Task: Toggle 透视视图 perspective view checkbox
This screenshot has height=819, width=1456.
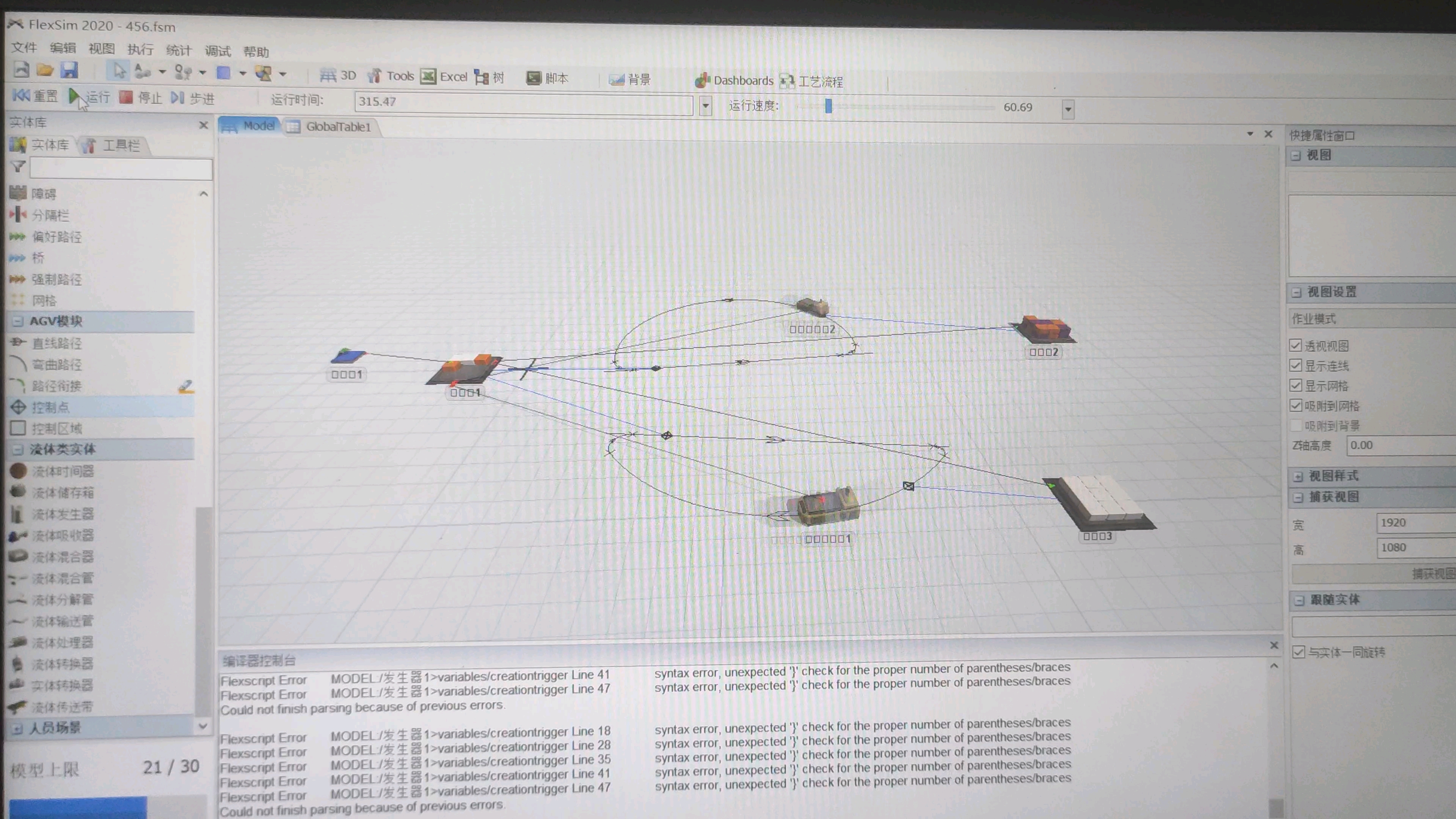Action: click(x=1296, y=345)
